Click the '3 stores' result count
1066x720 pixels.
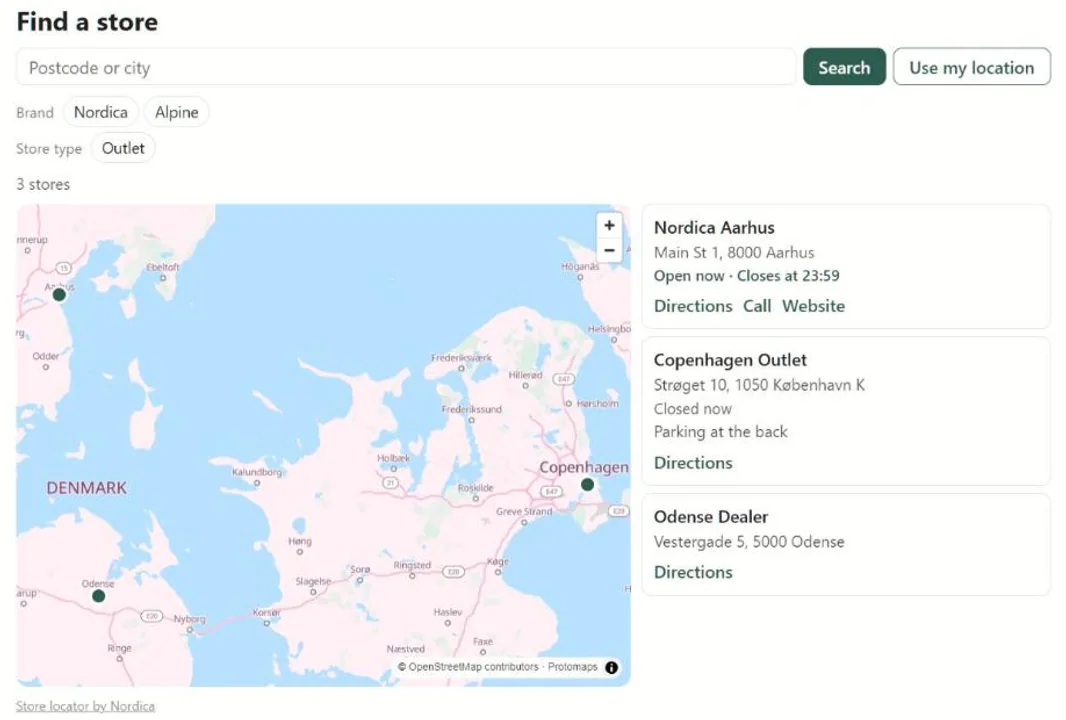pos(43,184)
